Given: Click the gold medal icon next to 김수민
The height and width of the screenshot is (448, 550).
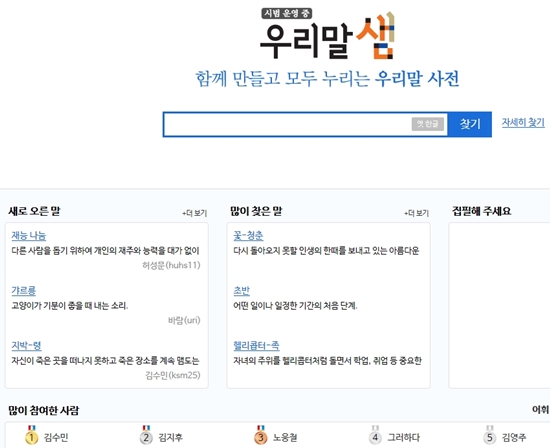Looking at the screenshot, I should [32, 435].
